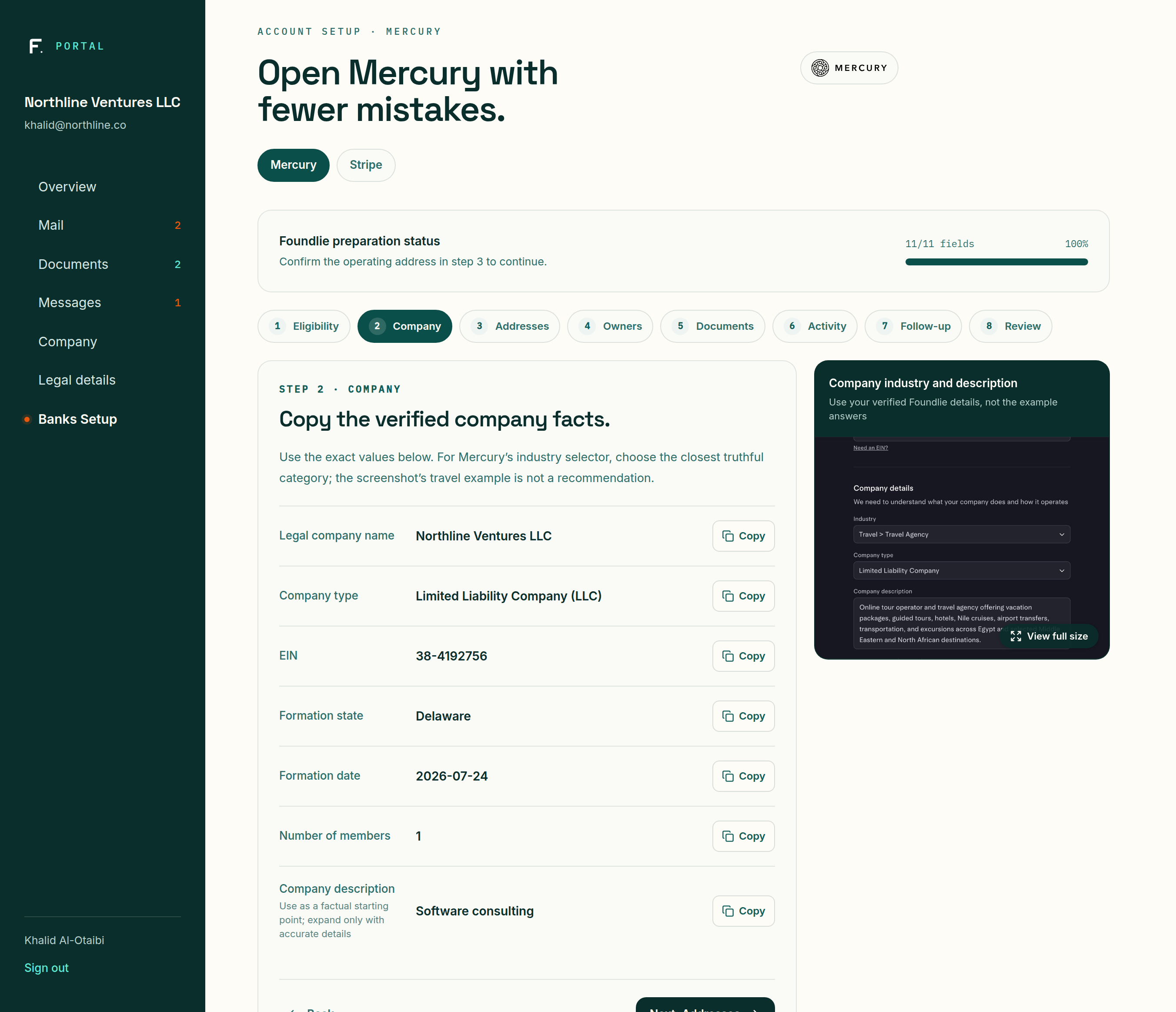Click the Northline Ventures LLC company name value

click(x=484, y=536)
